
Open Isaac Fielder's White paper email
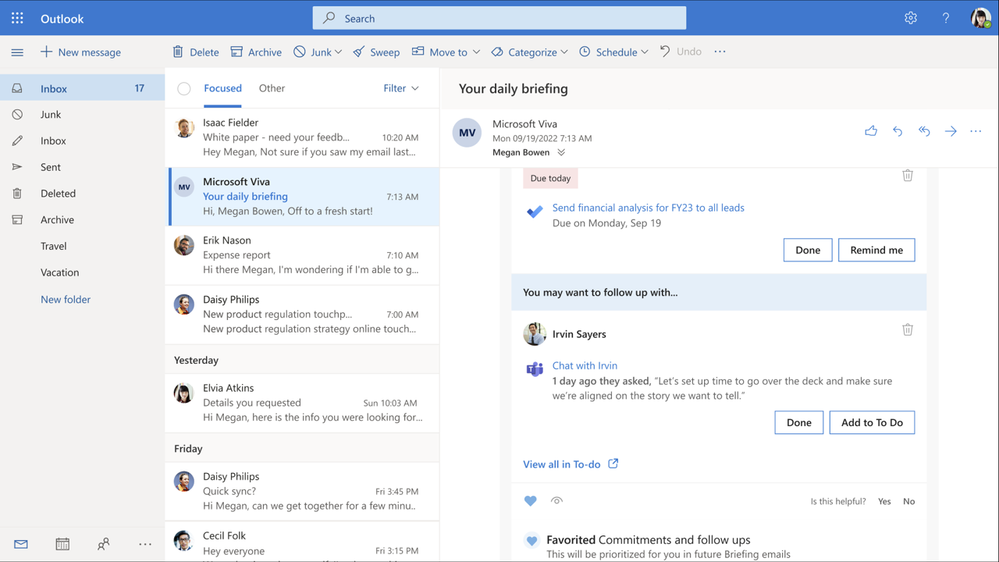[x=302, y=137]
